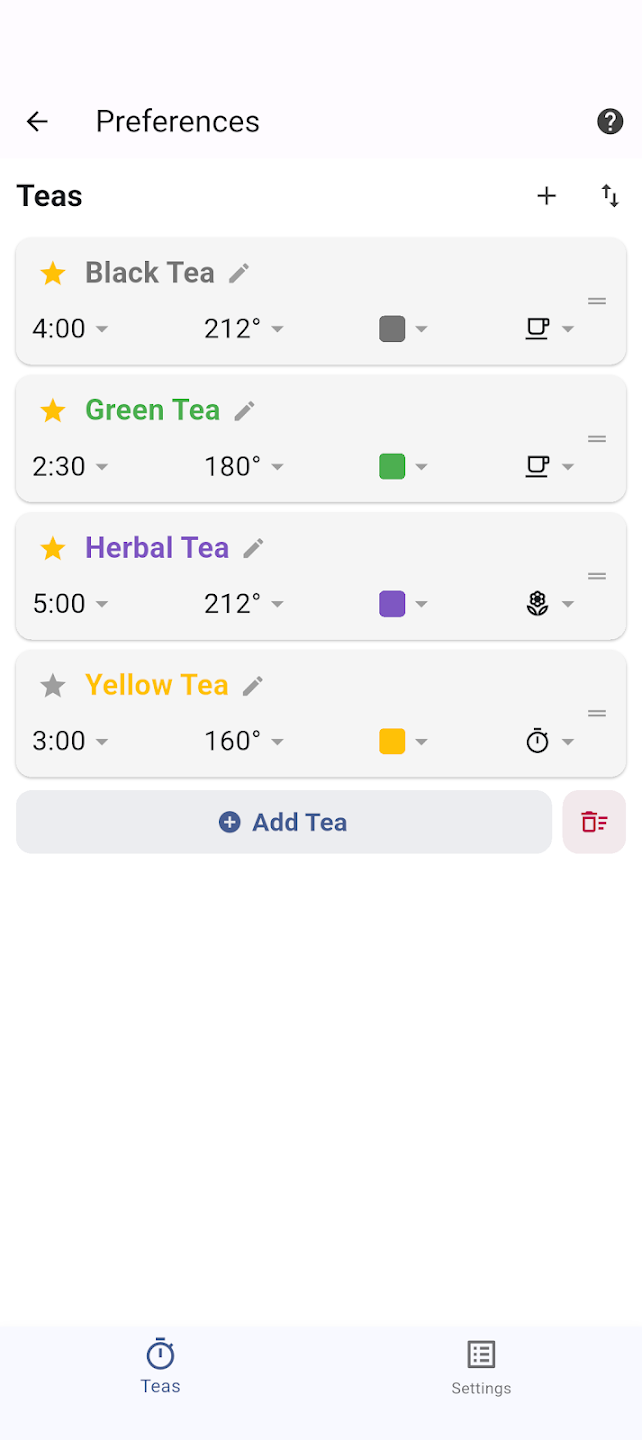Screen dimensions: 642x1440
Task: Toggle the Herbal Tea favorite star
Action: tap(53, 548)
